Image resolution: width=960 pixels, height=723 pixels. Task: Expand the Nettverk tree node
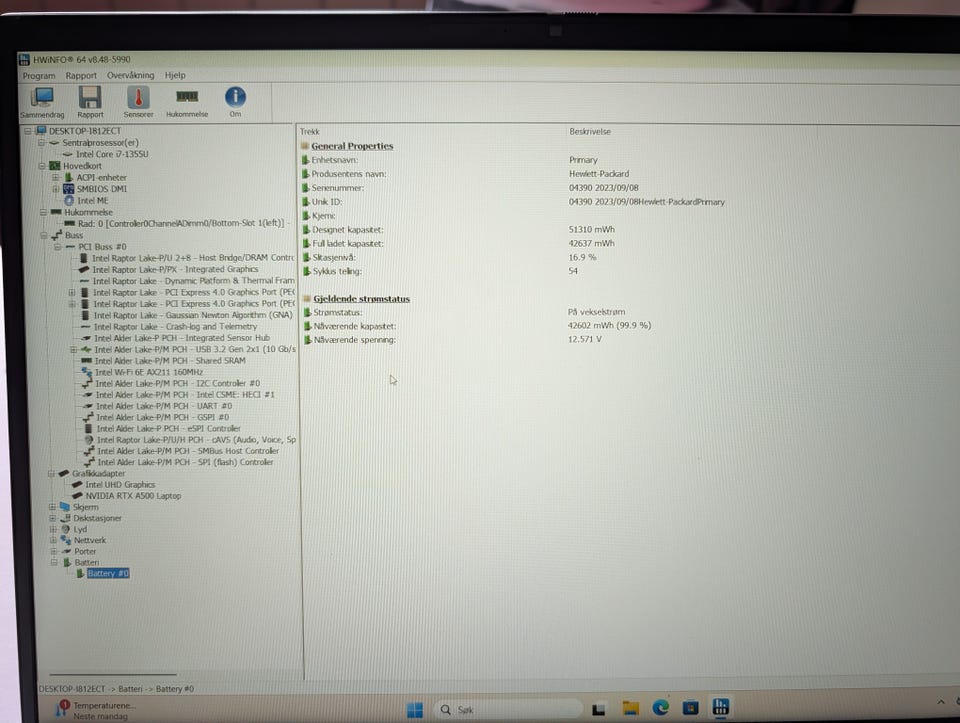click(53, 540)
